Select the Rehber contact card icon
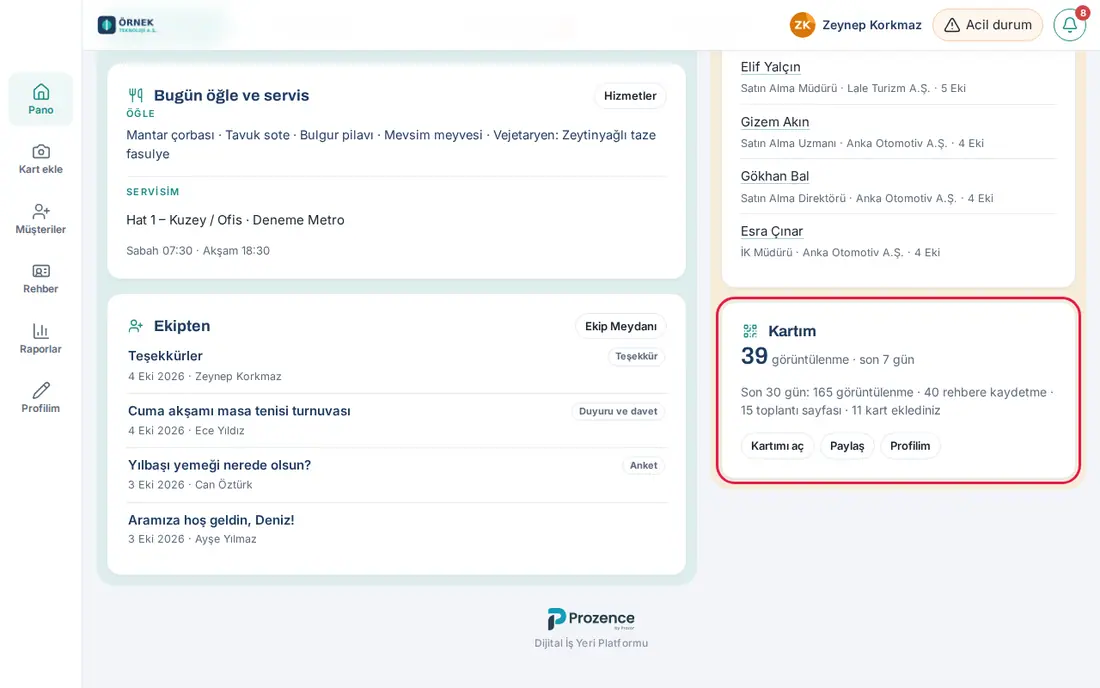 point(41,271)
